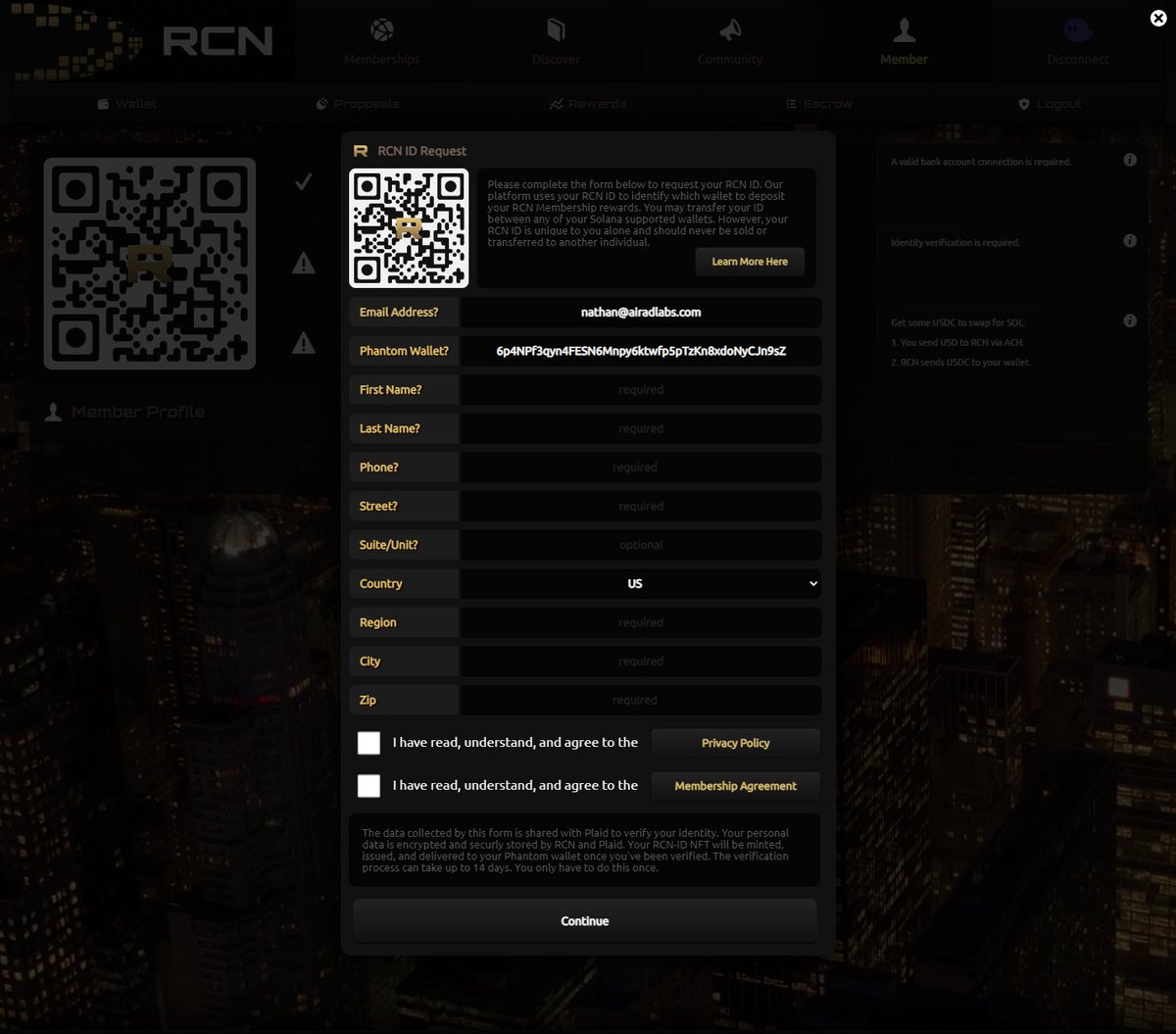This screenshot has height=1034, width=1176.
Task: Click 'Identity verification is required.' text
Action: pos(955,242)
